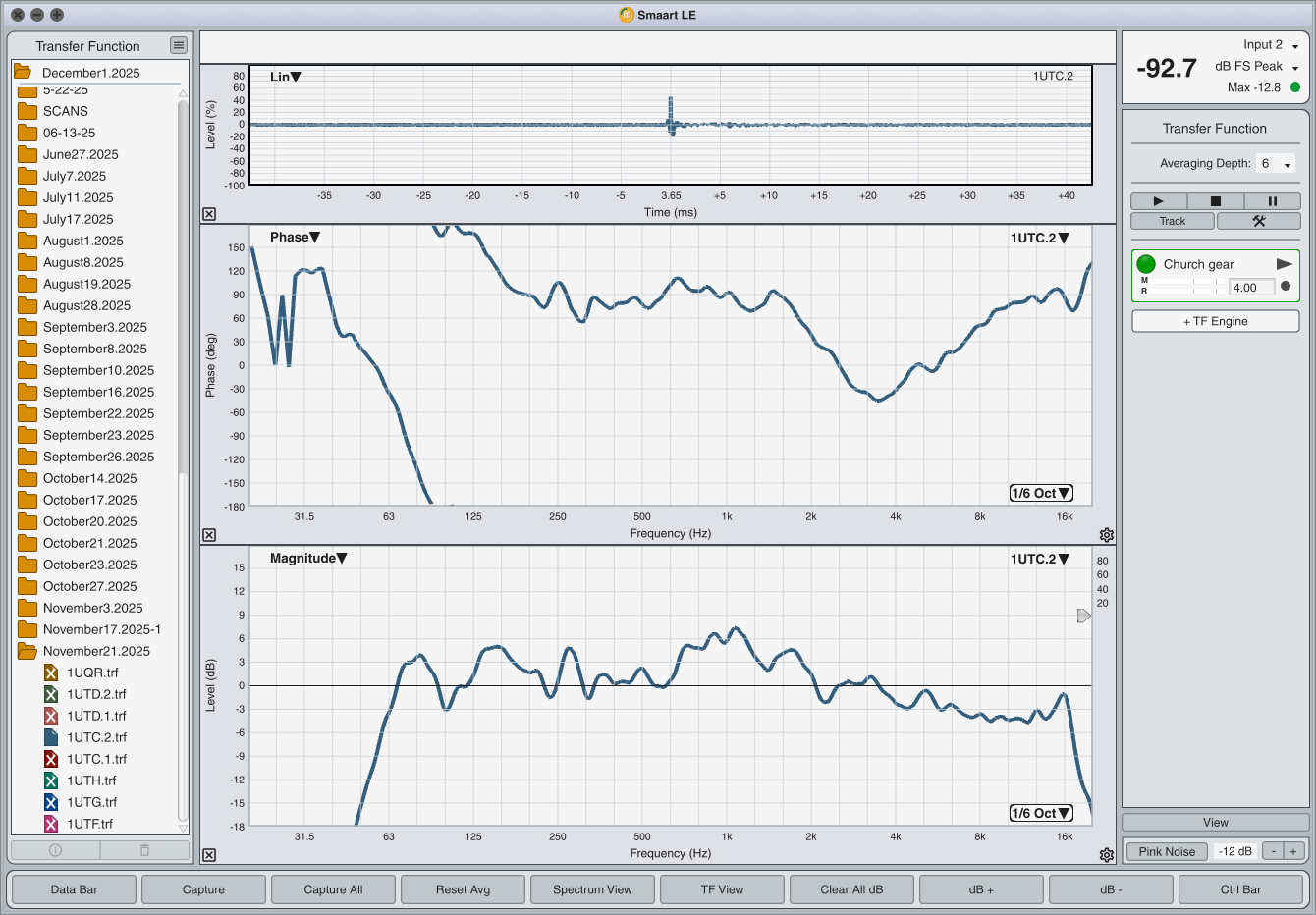Toggle the green Church gear enable indicator
This screenshot has width=1316, height=915.
tap(1146, 264)
